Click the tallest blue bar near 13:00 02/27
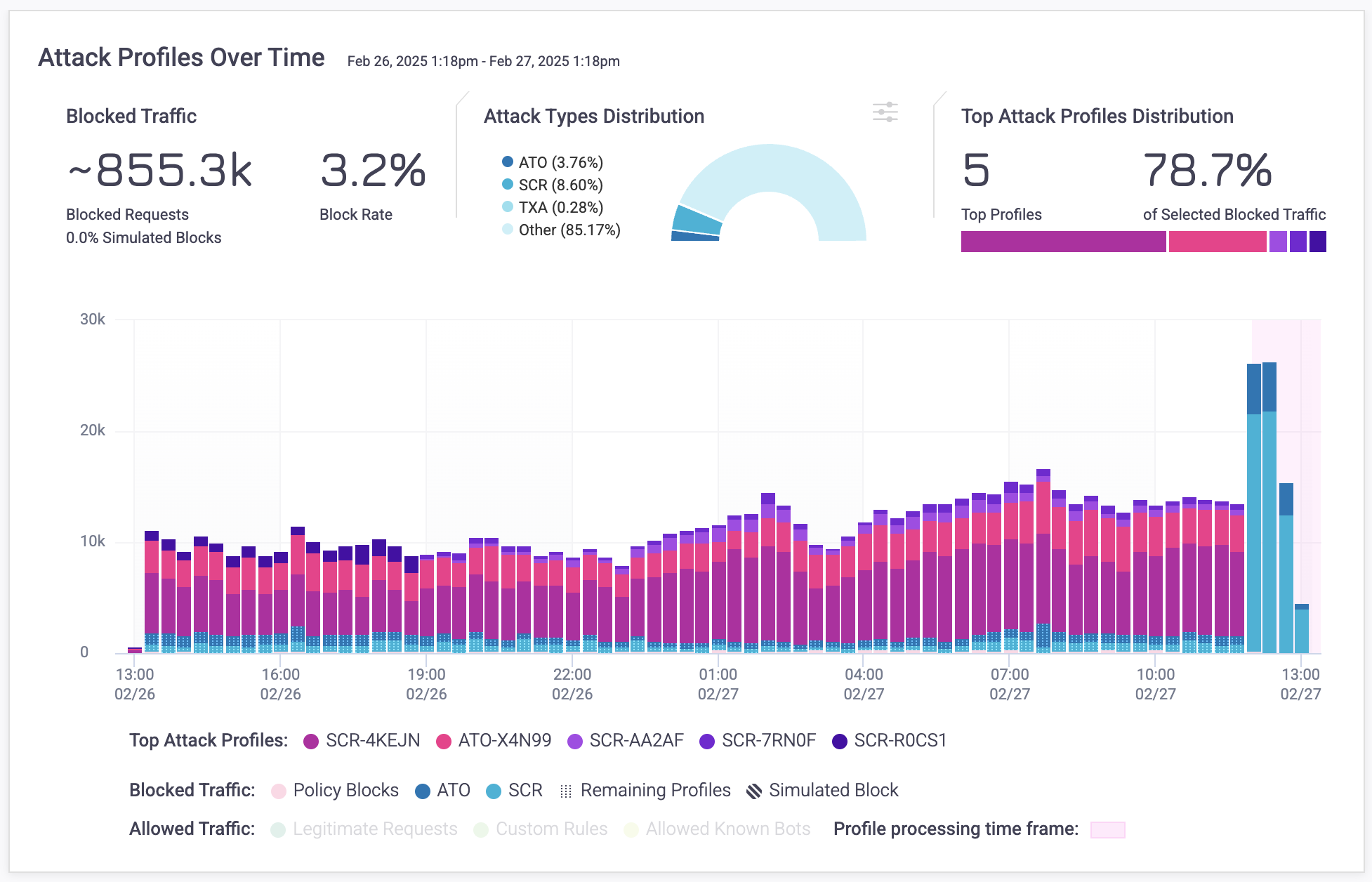 1269,506
